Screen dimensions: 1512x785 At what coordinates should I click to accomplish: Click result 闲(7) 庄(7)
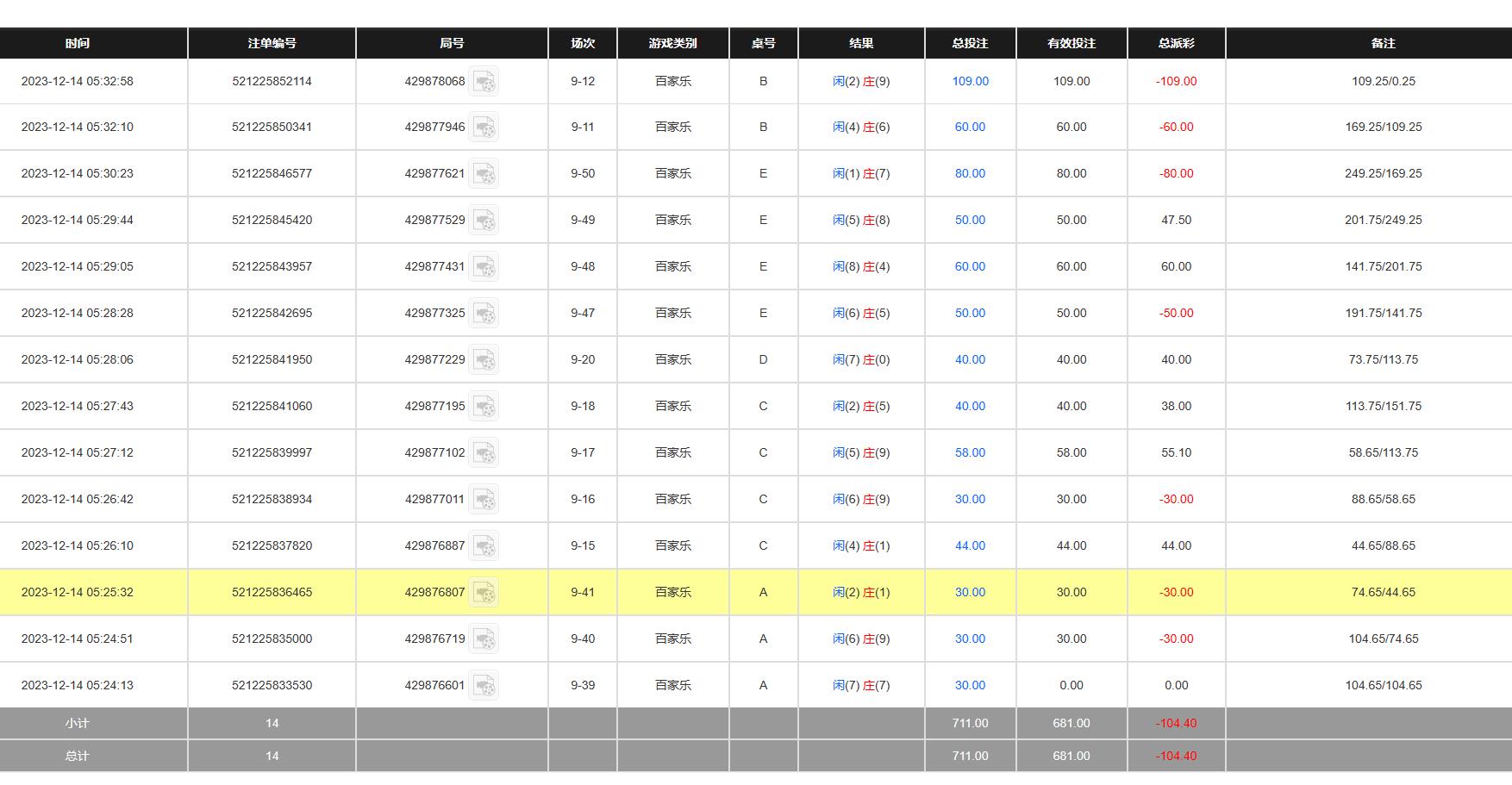pyautogui.click(x=861, y=685)
